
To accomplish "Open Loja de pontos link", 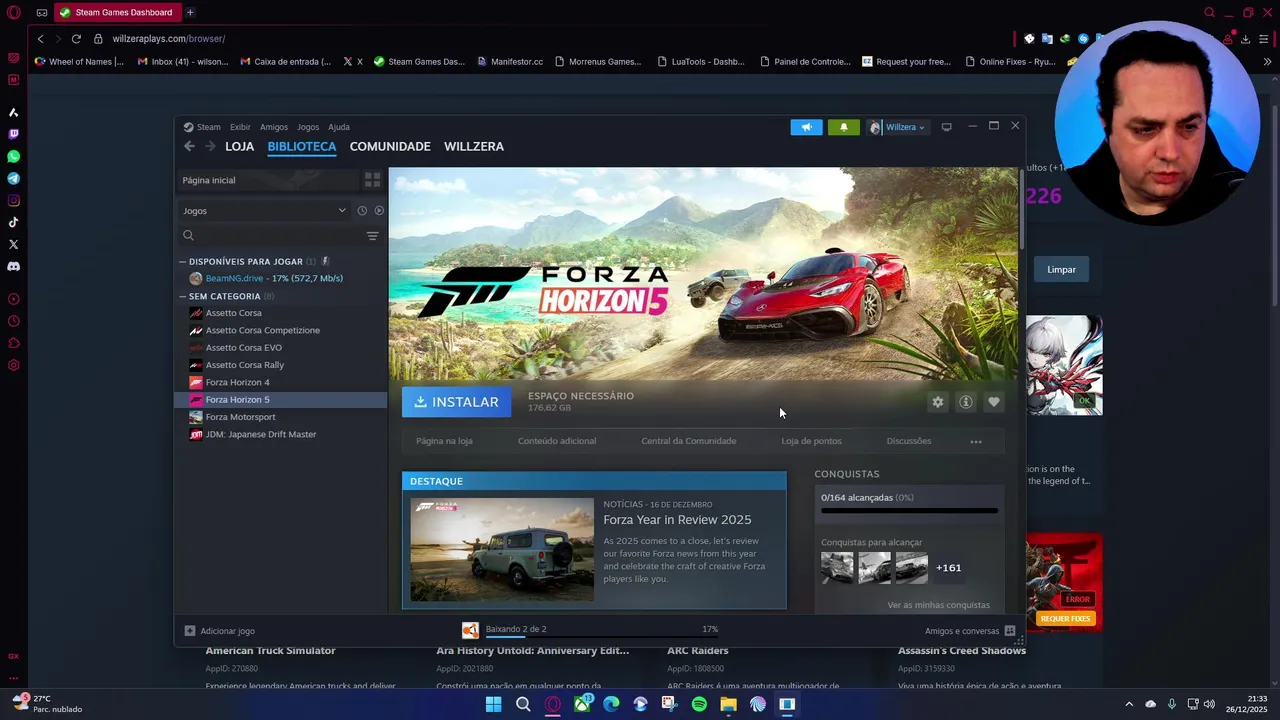I will (x=811, y=441).
